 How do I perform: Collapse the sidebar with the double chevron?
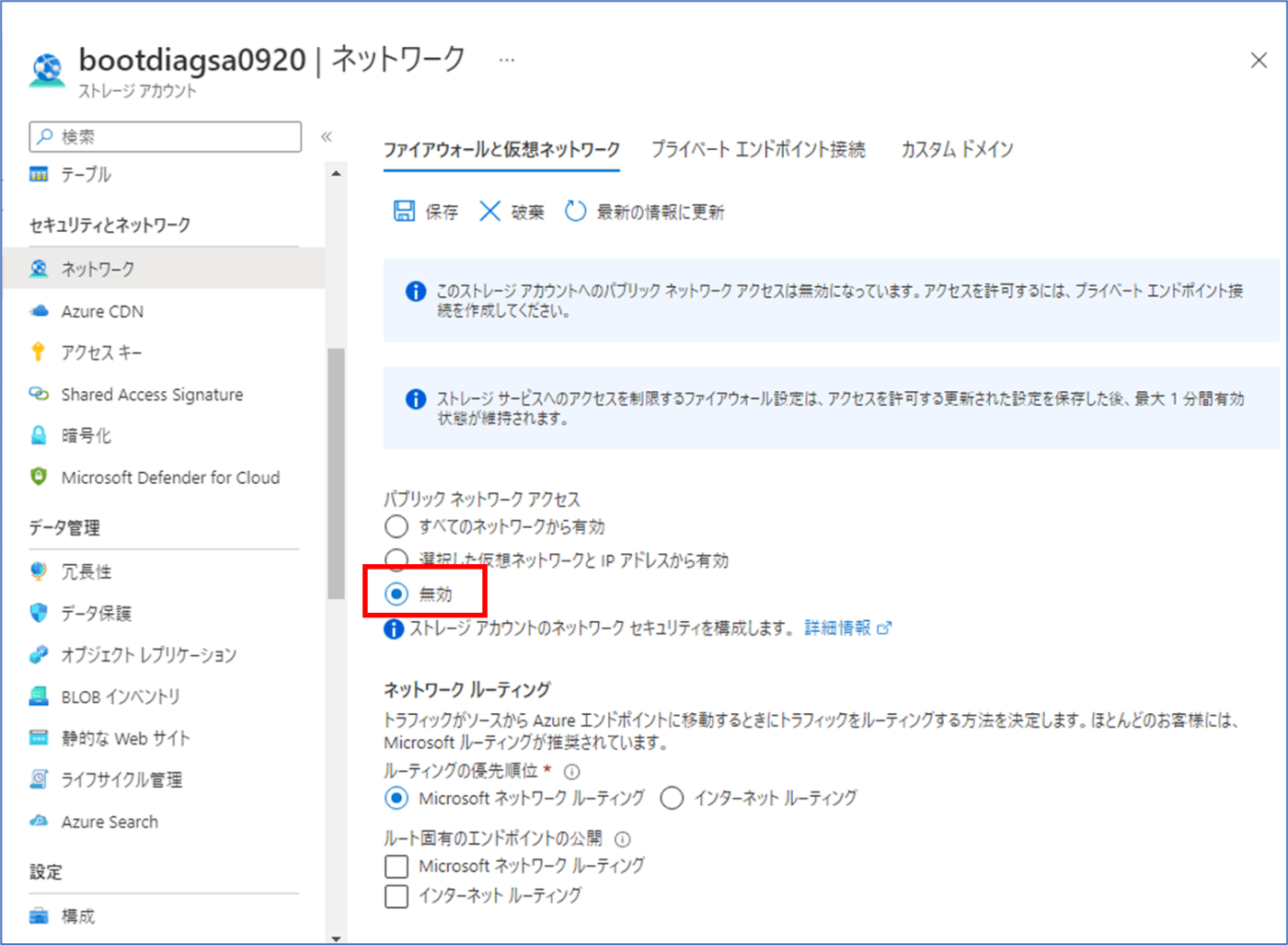[x=327, y=136]
